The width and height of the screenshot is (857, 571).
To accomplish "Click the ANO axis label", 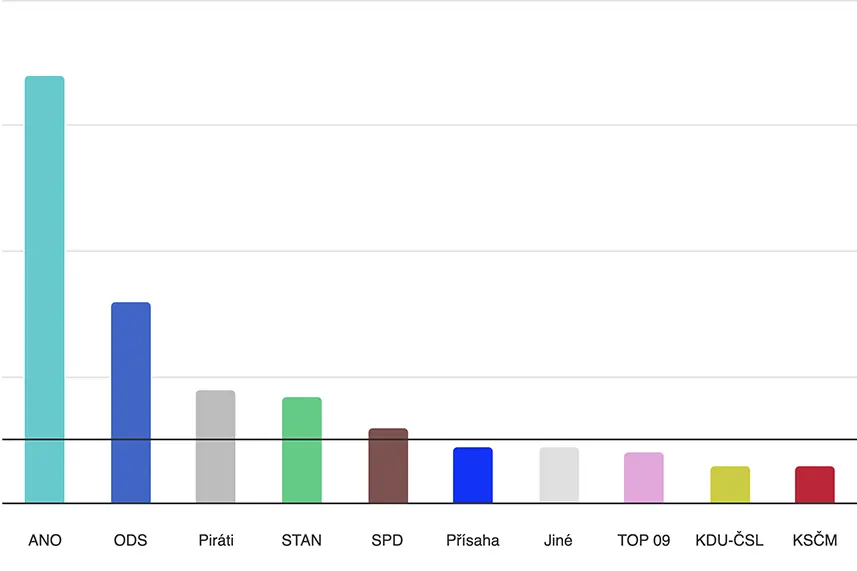I will tap(45, 540).
